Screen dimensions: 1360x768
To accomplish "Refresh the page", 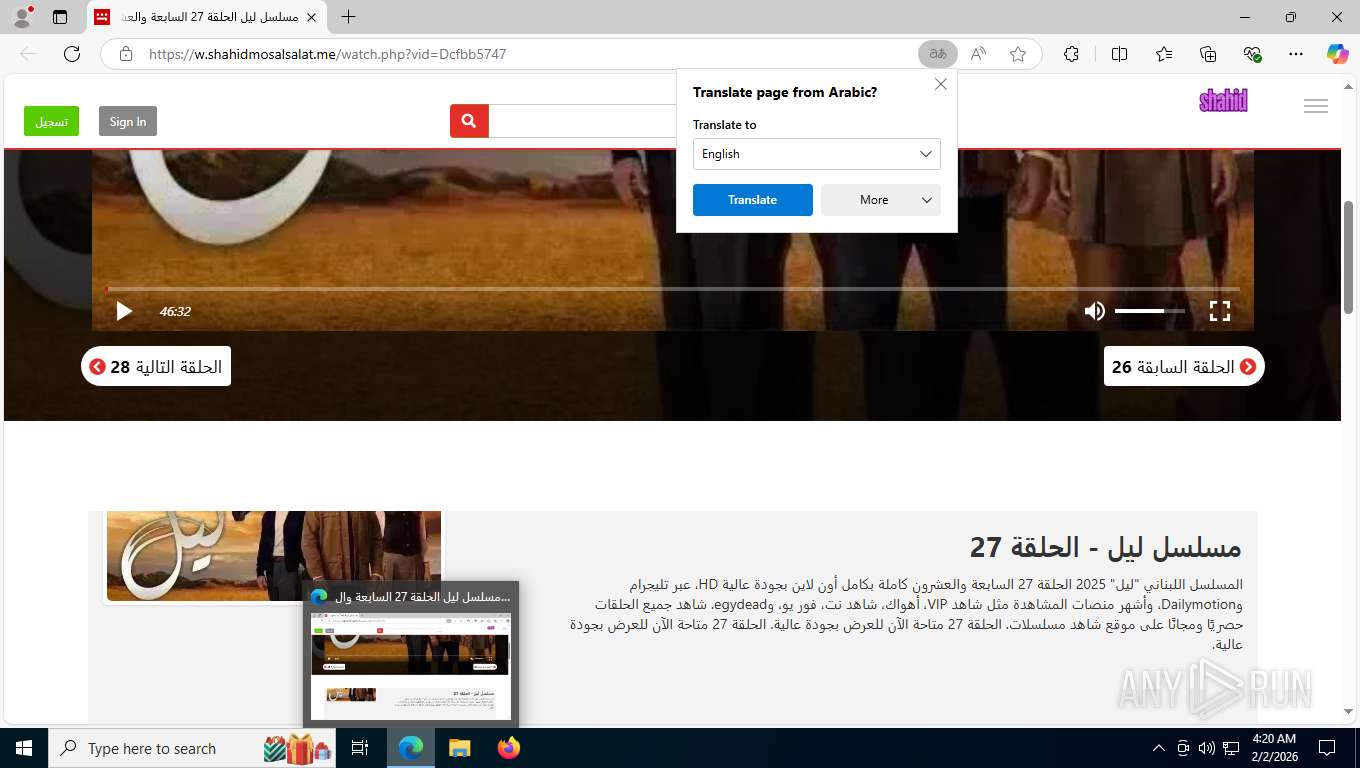I will tap(72, 54).
